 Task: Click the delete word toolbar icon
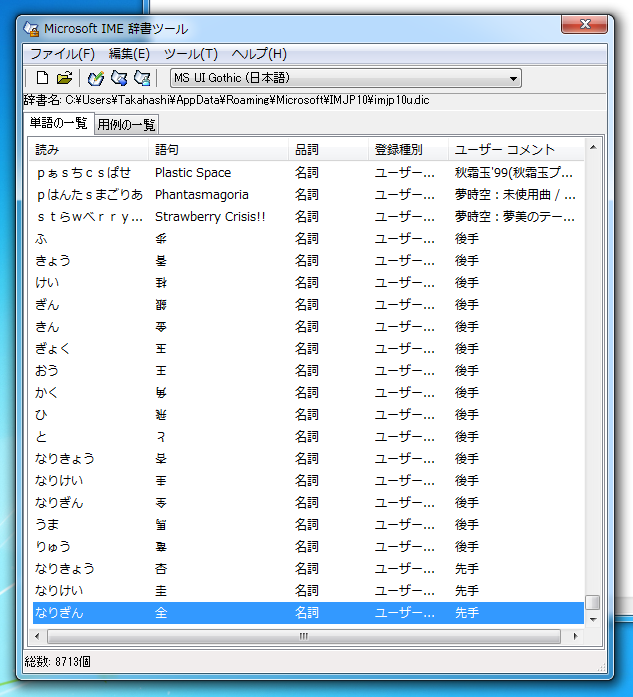[x=142, y=78]
